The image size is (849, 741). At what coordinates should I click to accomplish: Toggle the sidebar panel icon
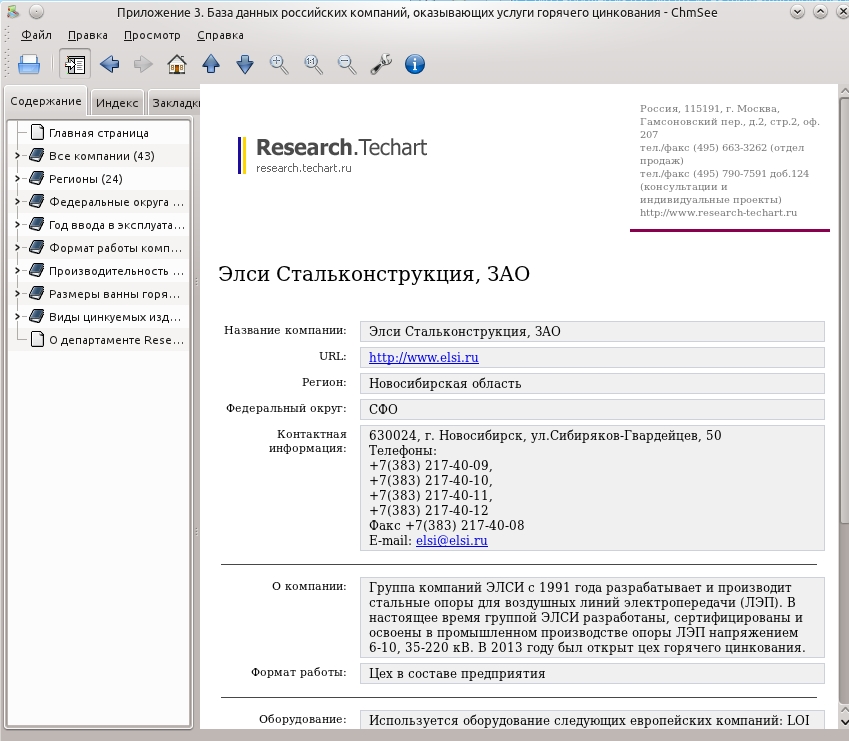[75, 64]
